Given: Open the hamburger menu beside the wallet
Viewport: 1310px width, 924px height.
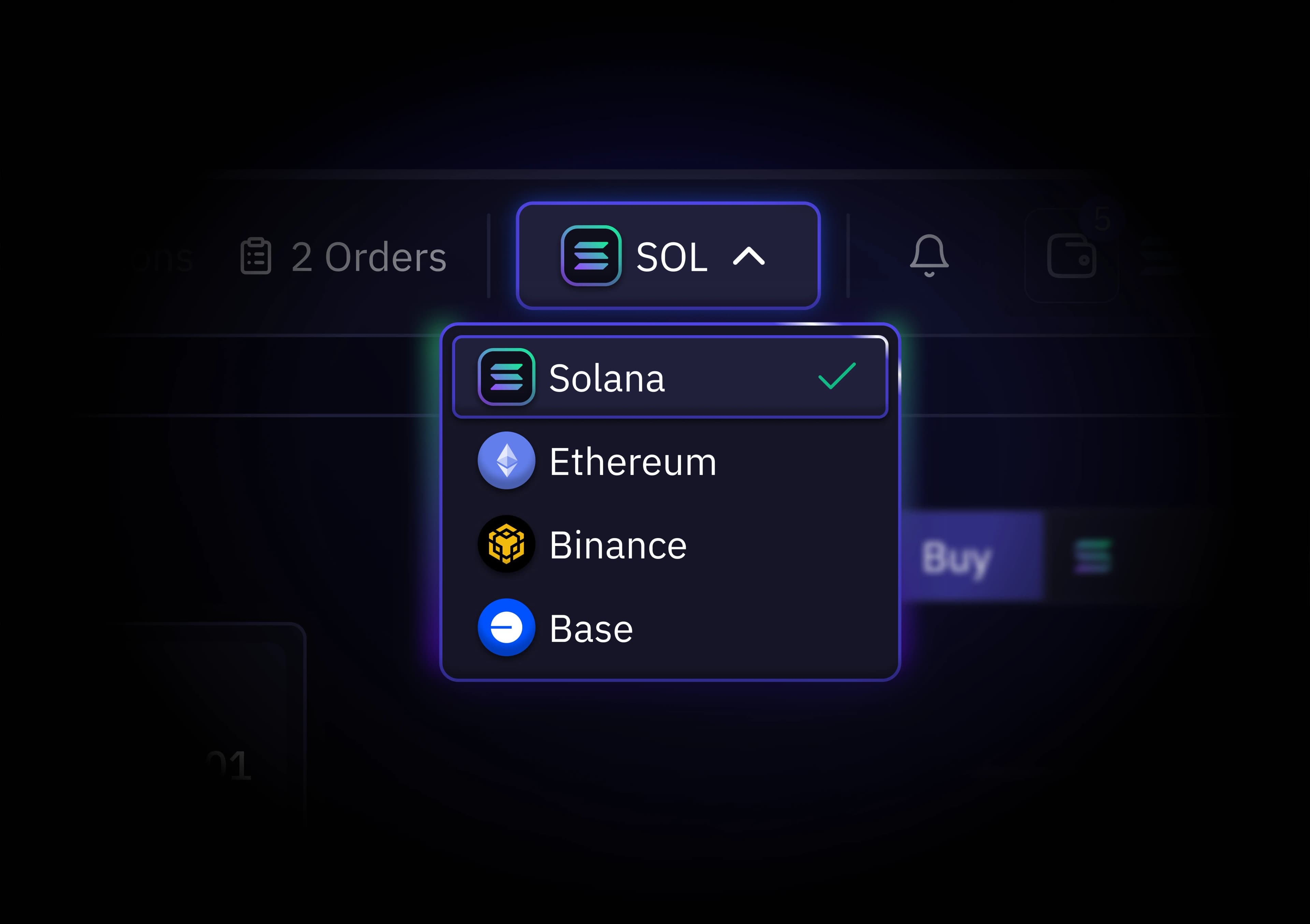Looking at the screenshot, I should (1158, 257).
